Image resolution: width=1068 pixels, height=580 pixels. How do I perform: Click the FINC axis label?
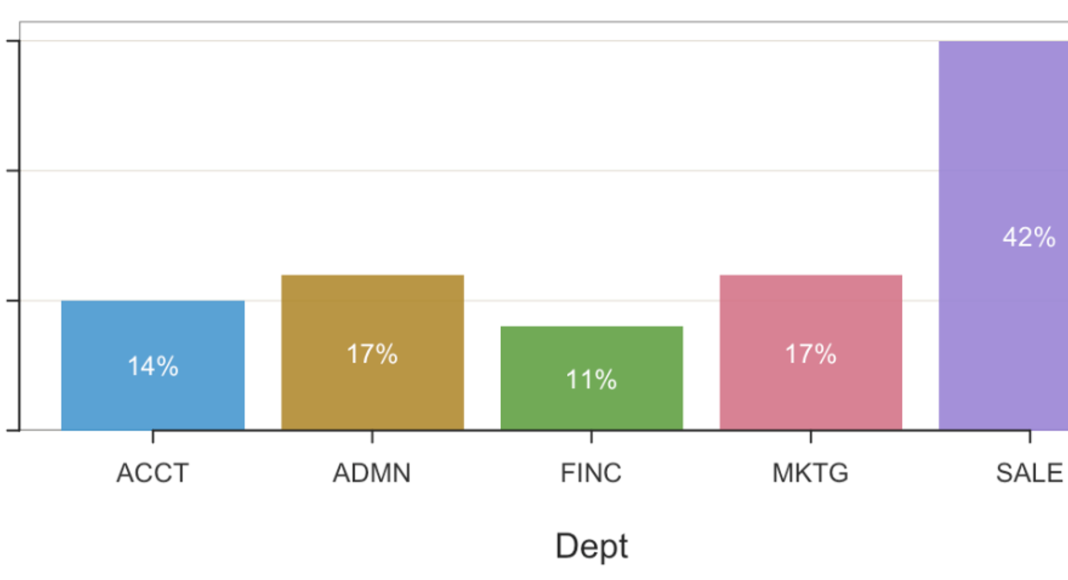pos(591,473)
